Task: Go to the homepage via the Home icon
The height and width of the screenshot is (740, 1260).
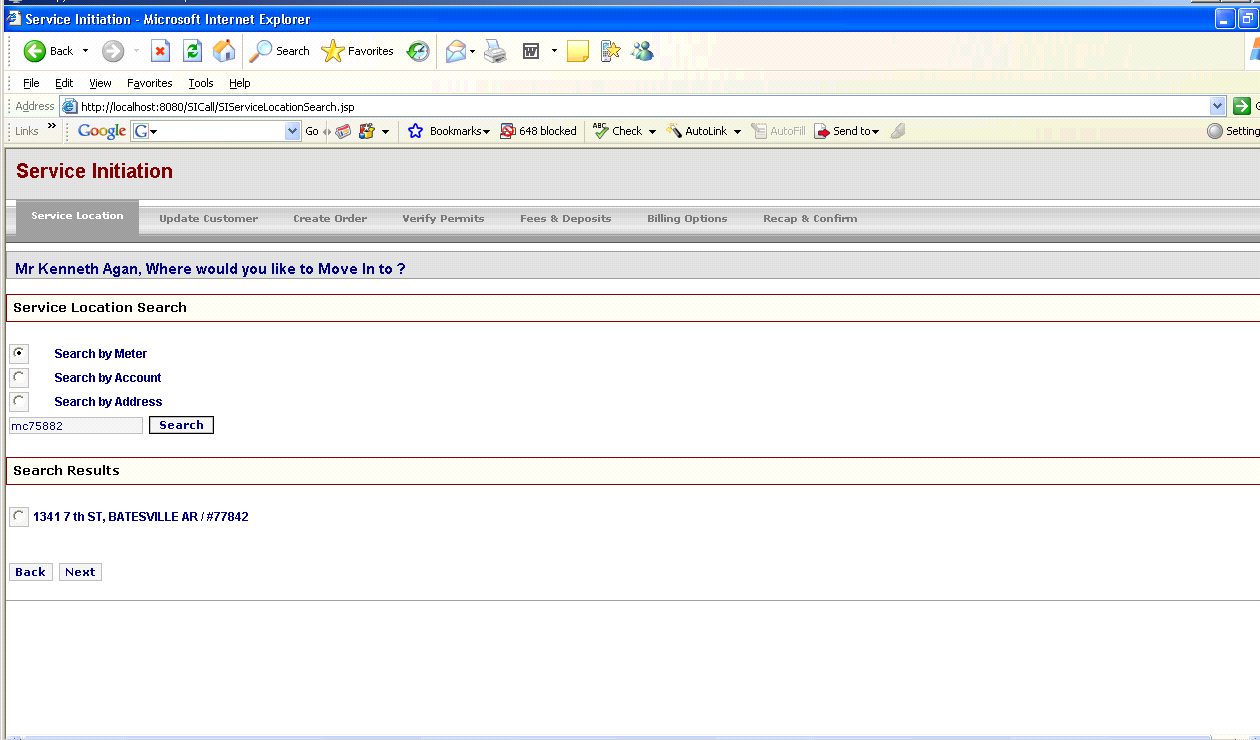Action: [x=223, y=50]
